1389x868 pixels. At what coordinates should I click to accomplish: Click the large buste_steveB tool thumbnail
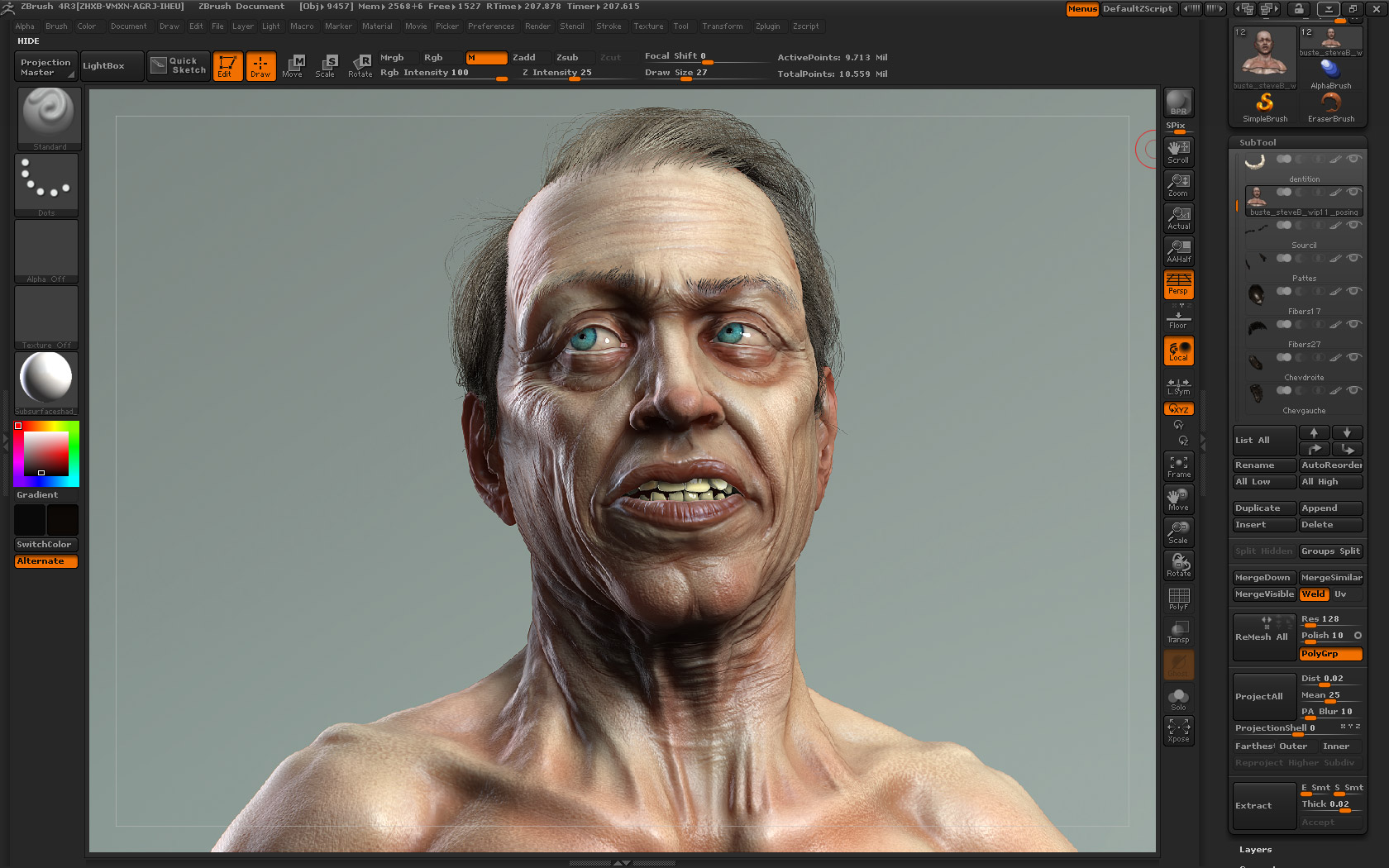click(x=1265, y=57)
